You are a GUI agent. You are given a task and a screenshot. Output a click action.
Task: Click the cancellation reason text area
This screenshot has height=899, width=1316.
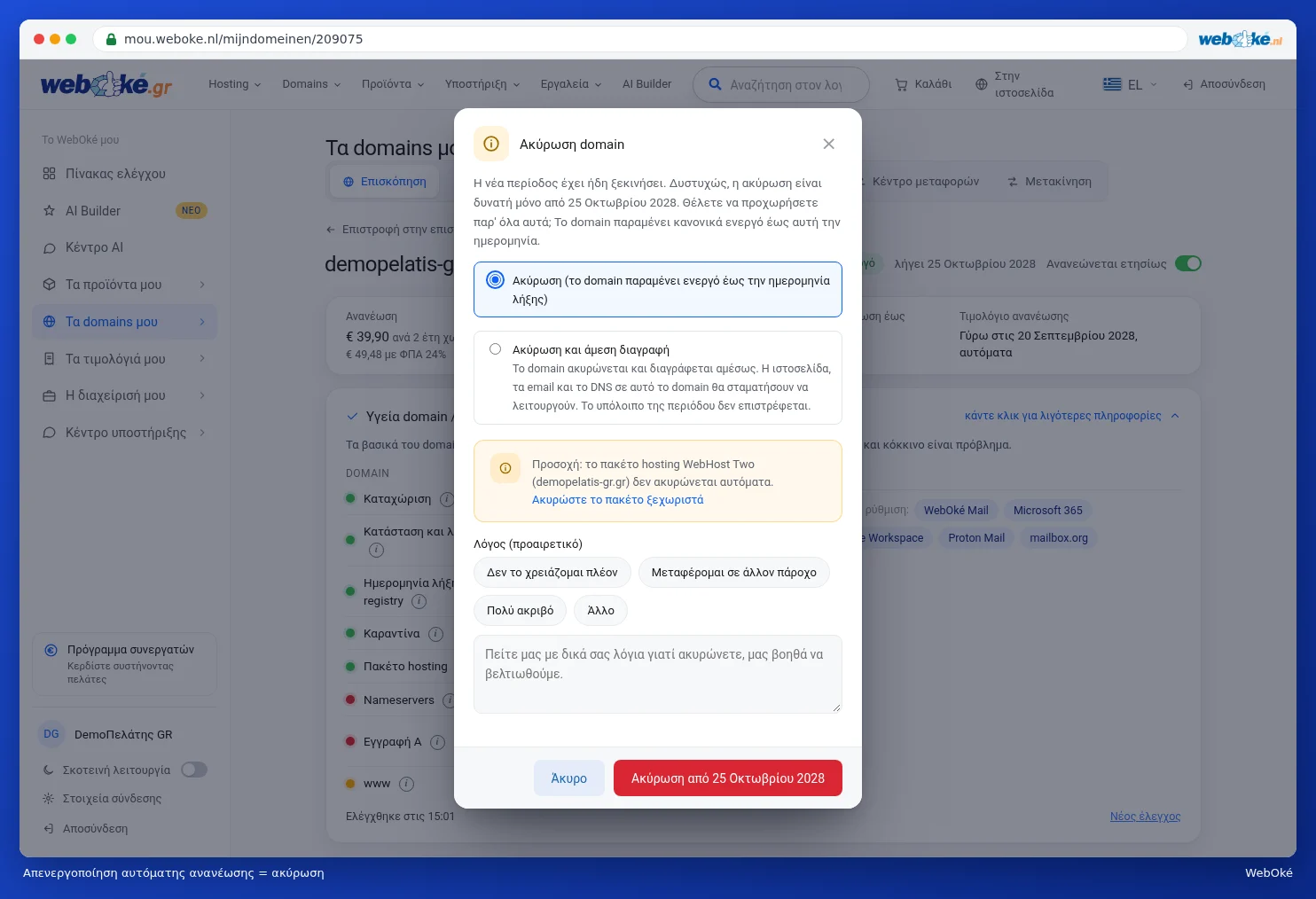coord(658,675)
